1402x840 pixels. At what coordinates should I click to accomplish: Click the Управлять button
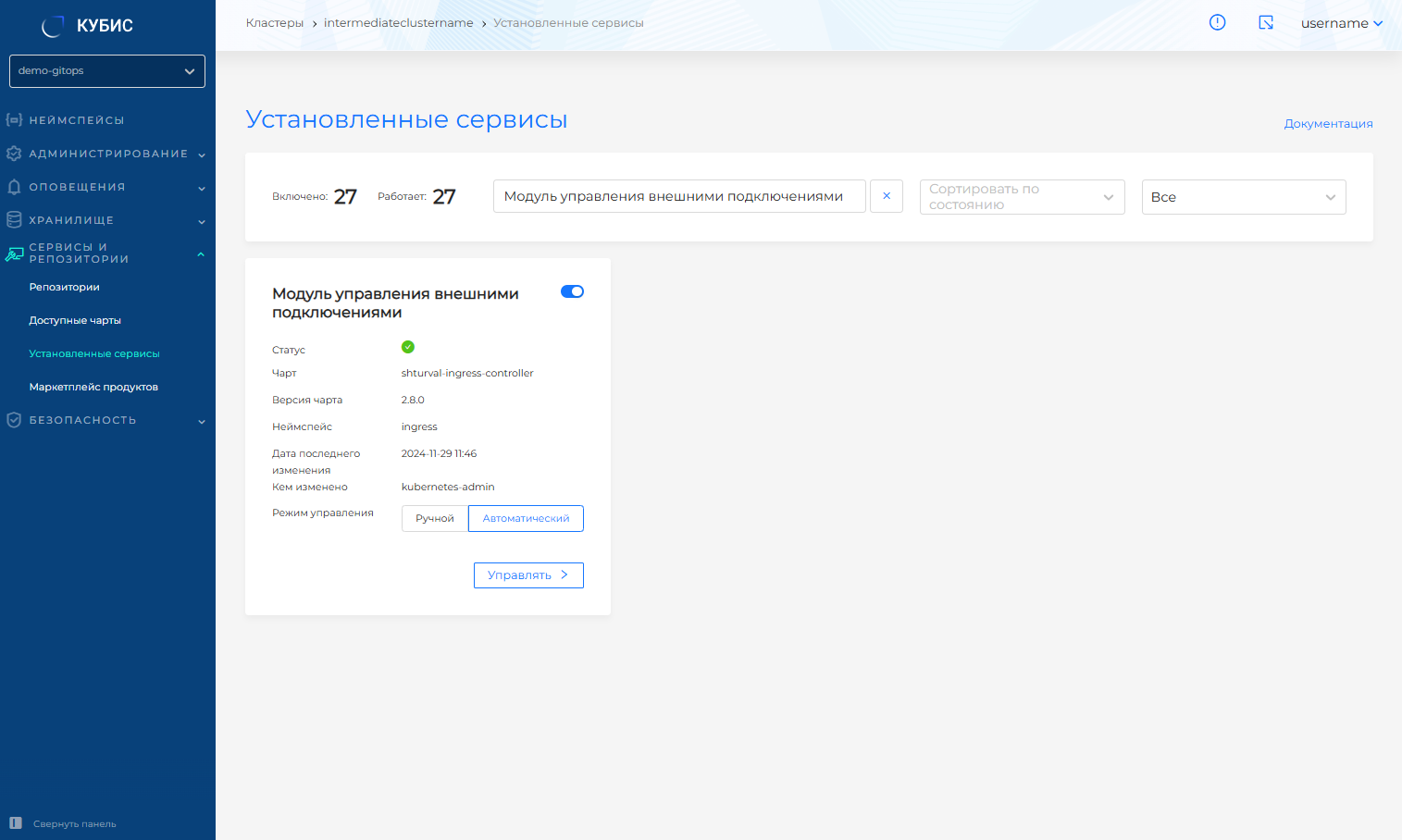point(528,575)
